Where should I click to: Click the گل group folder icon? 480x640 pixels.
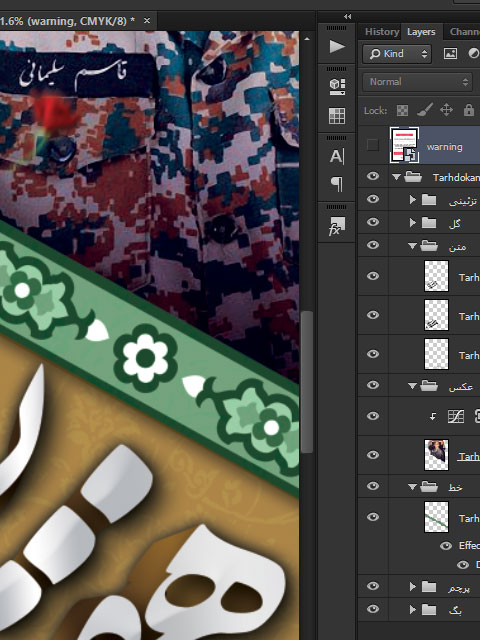point(429,222)
